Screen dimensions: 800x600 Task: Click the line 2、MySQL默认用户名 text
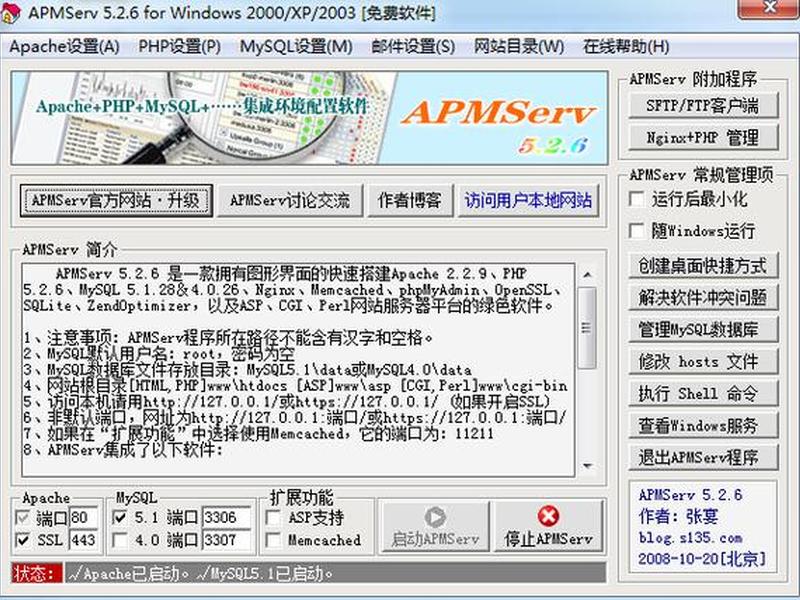(x=159, y=353)
